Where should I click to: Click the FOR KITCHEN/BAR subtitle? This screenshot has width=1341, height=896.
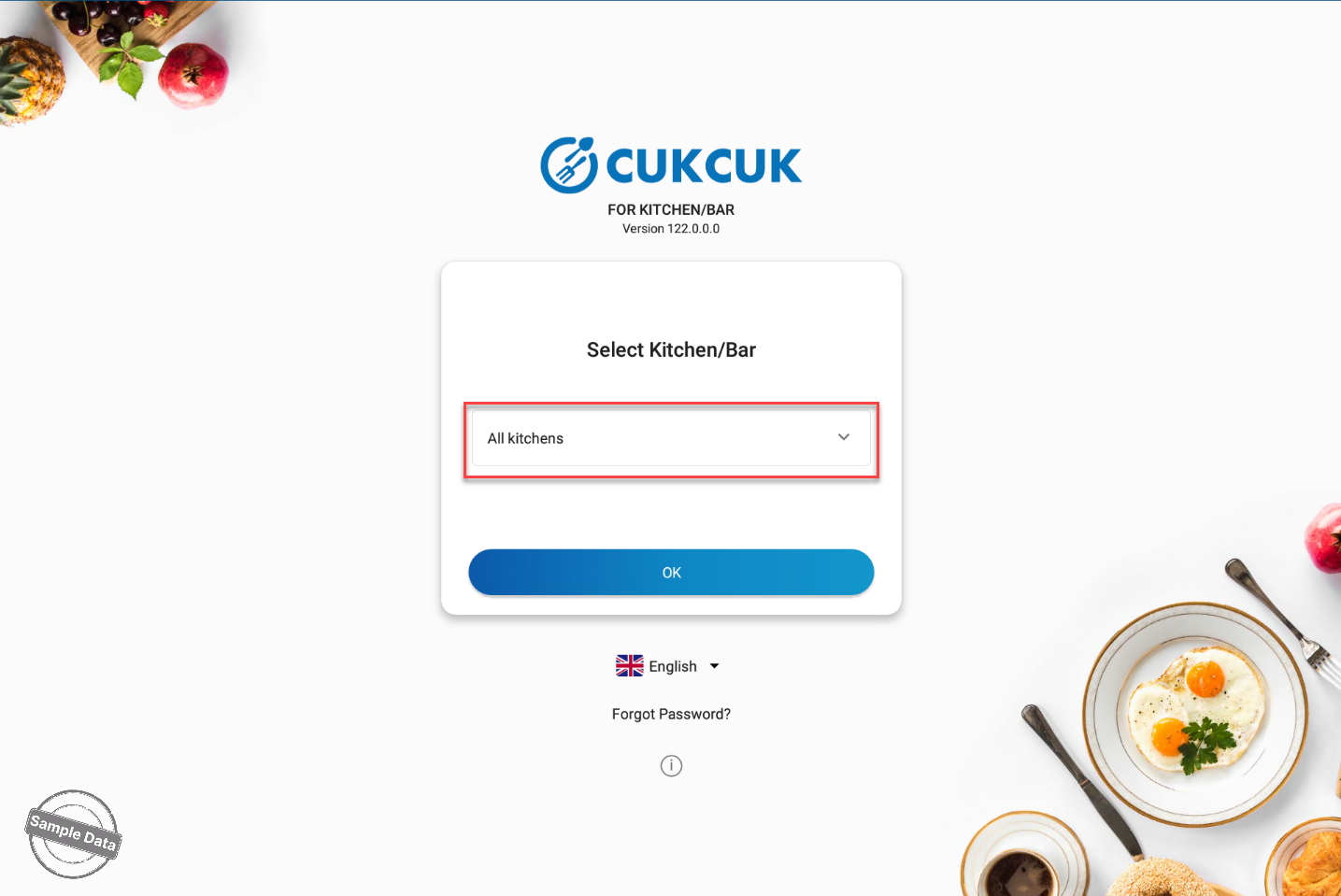pos(671,209)
